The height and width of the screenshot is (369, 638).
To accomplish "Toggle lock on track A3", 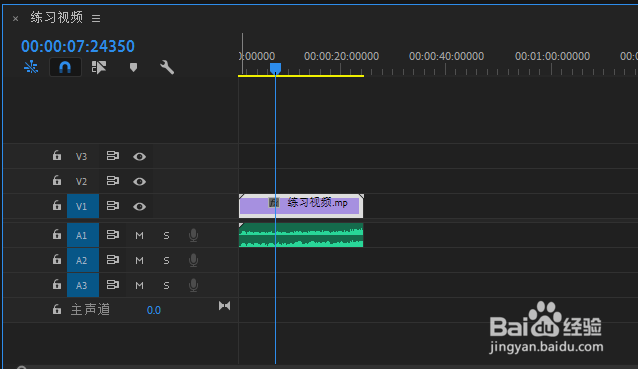I will (57, 285).
